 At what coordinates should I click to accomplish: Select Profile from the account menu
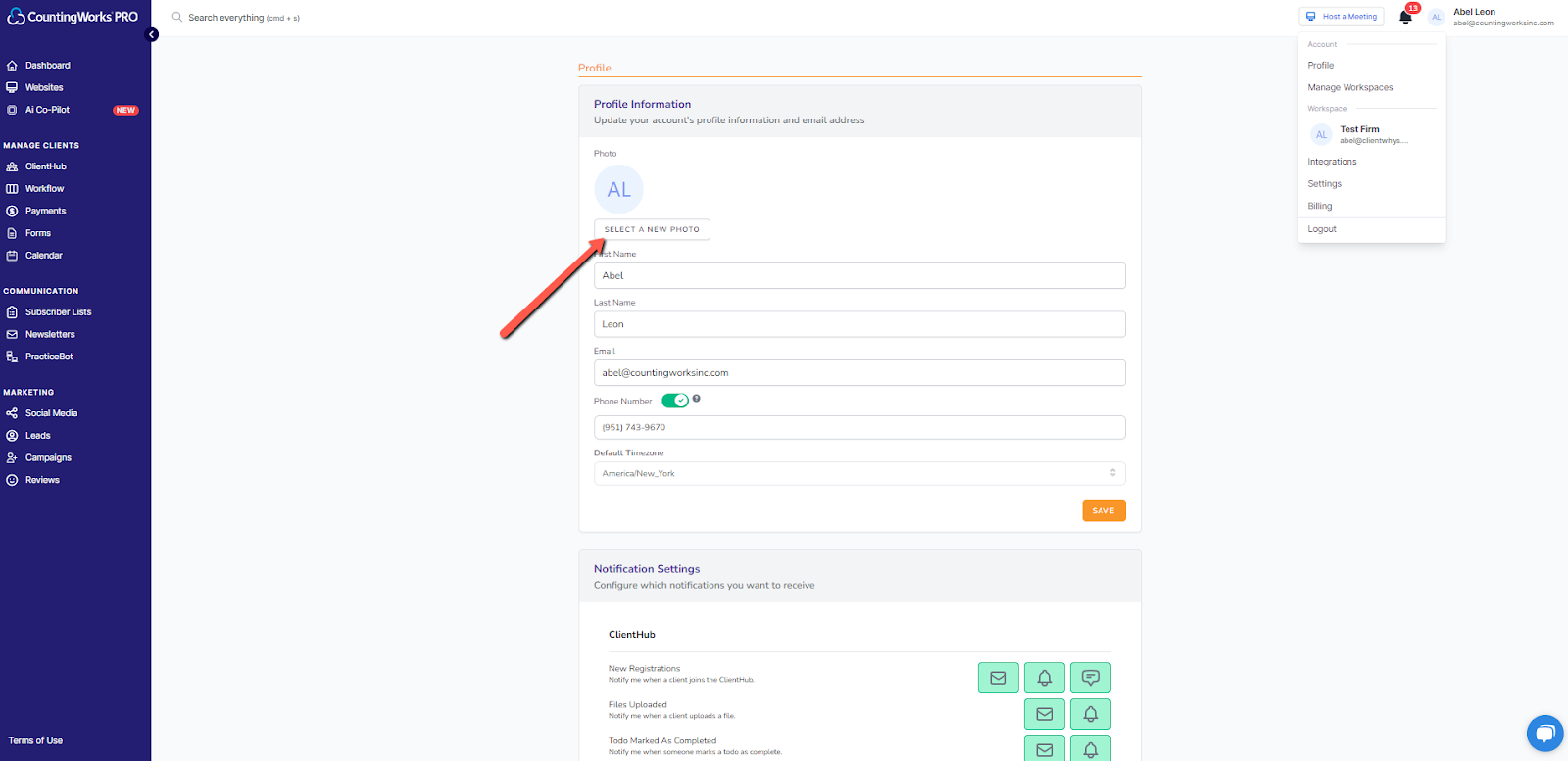[1321, 66]
